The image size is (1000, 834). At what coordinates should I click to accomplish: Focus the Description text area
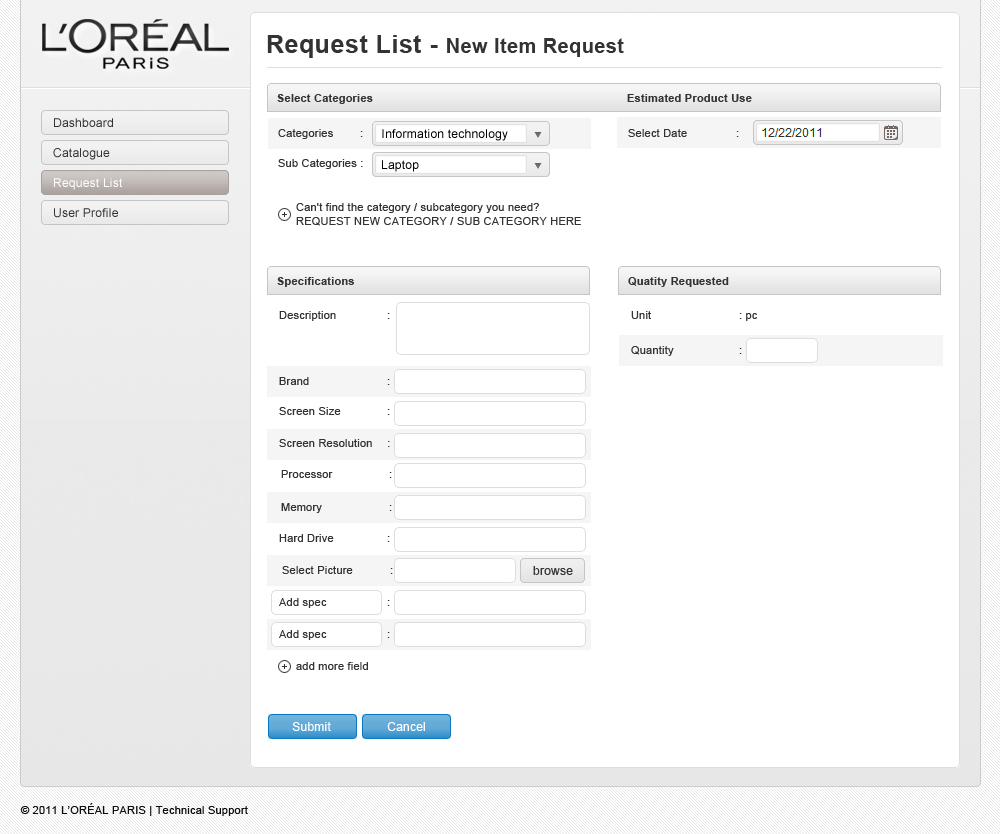click(x=493, y=329)
